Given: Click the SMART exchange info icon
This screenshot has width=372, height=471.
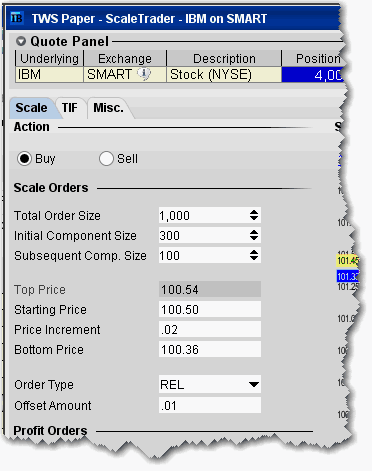Looking at the screenshot, I should pyautogui.click(x=144, y=74).
